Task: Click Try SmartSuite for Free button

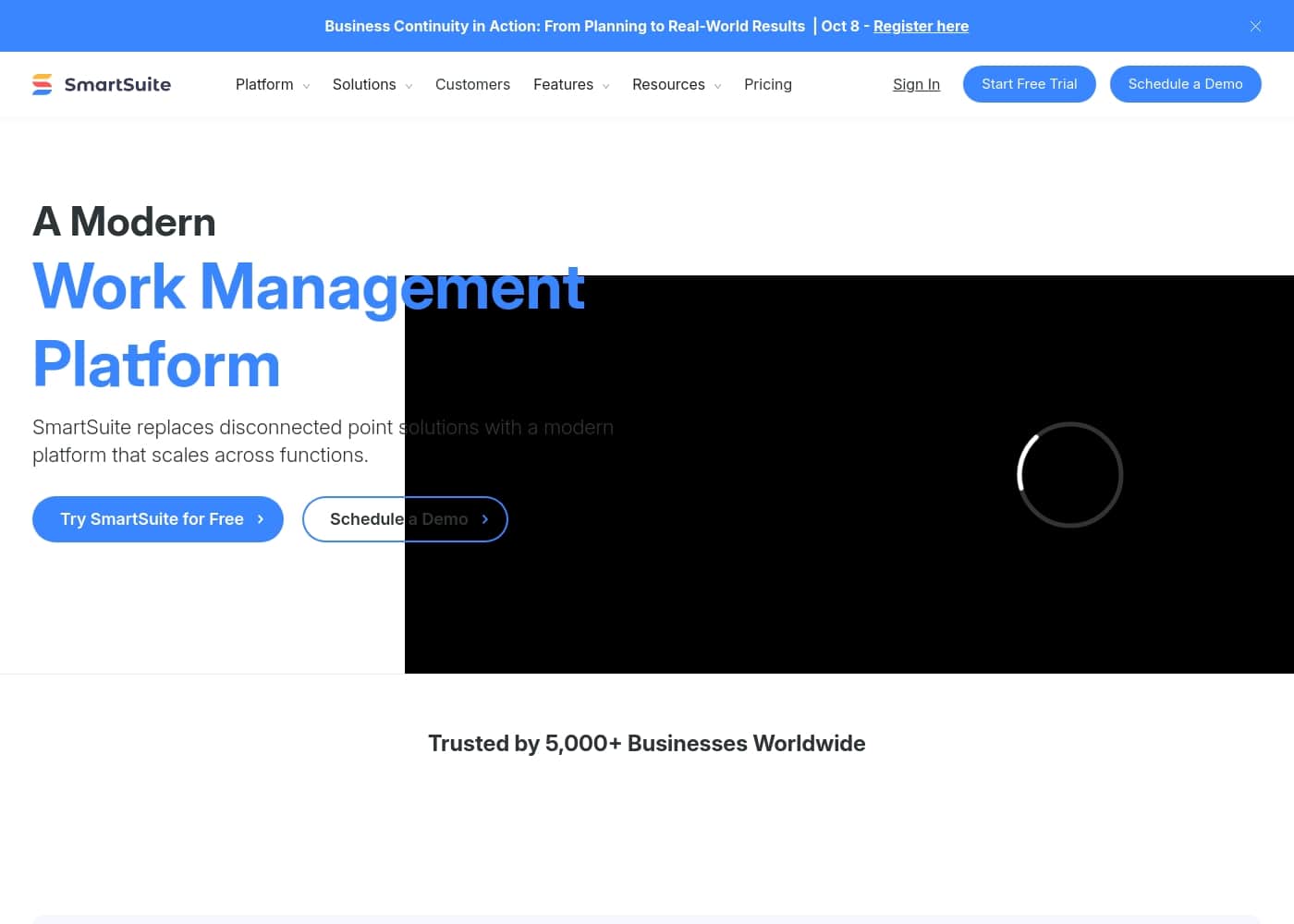Action: click(158, 519)
